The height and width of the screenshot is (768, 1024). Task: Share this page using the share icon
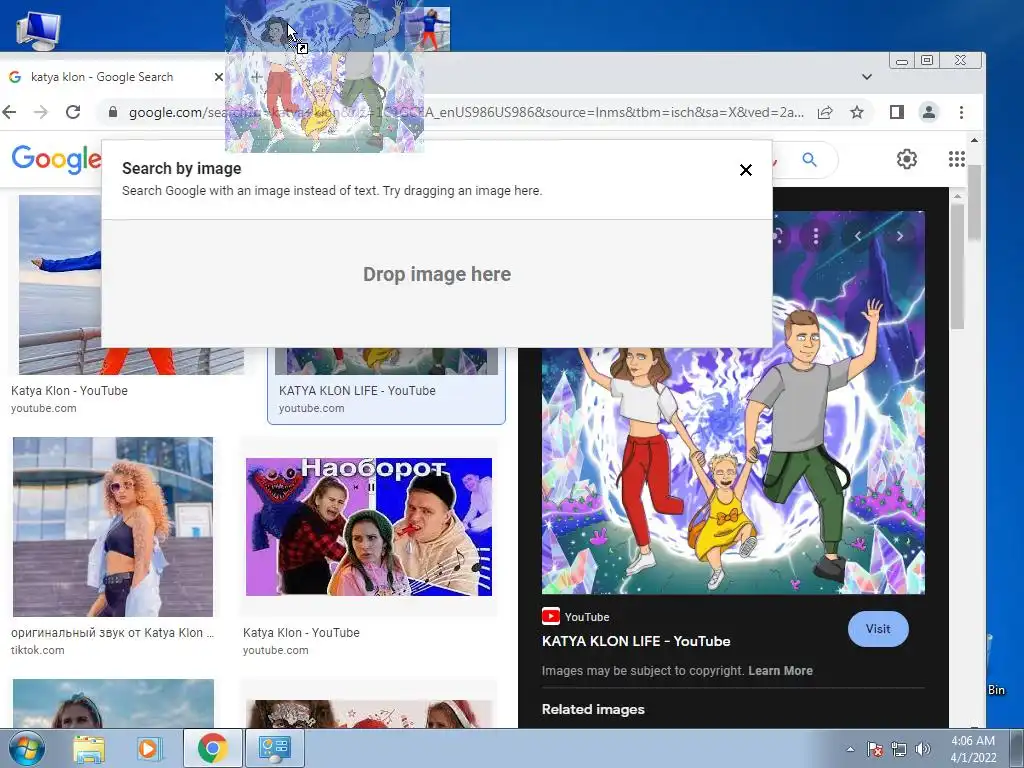pos(825,112)
